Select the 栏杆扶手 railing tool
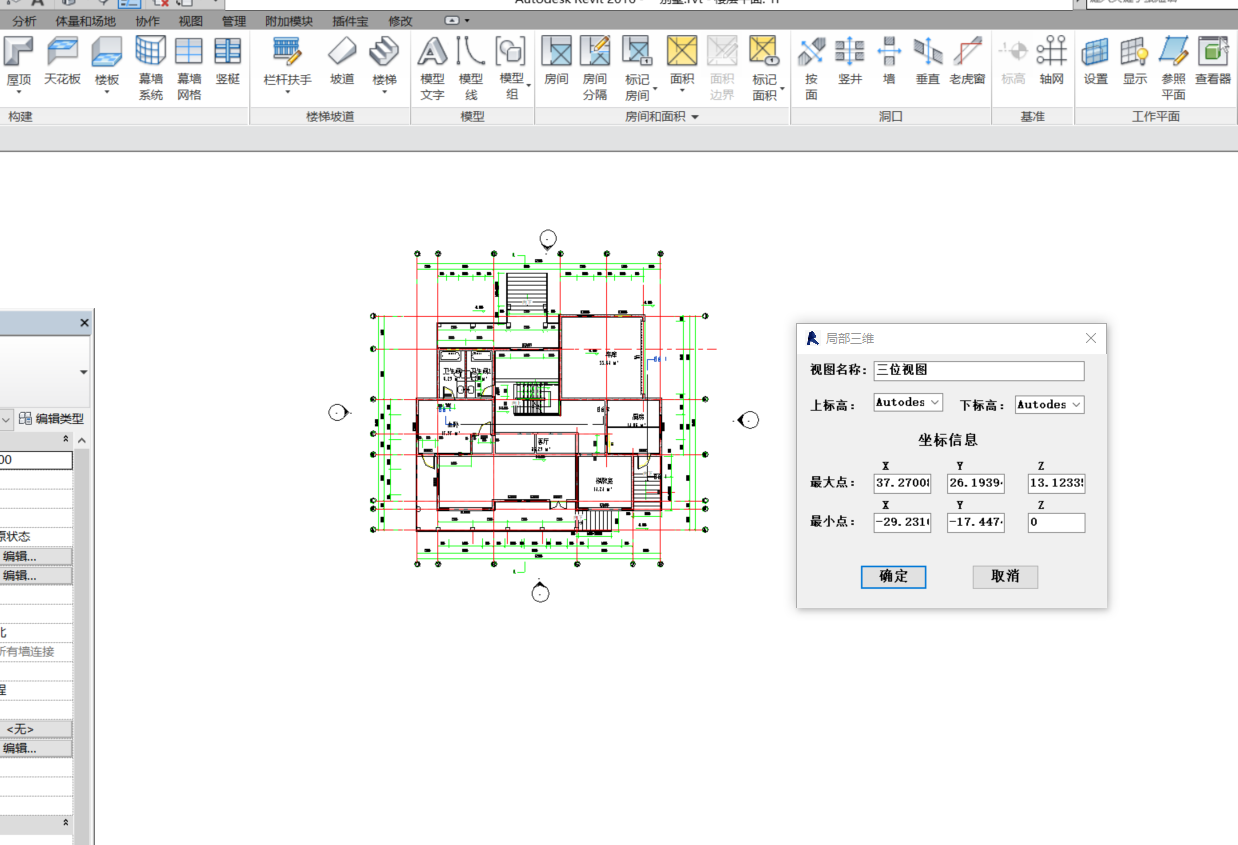This screenshot has height=845, width=1238. (287, 60)
